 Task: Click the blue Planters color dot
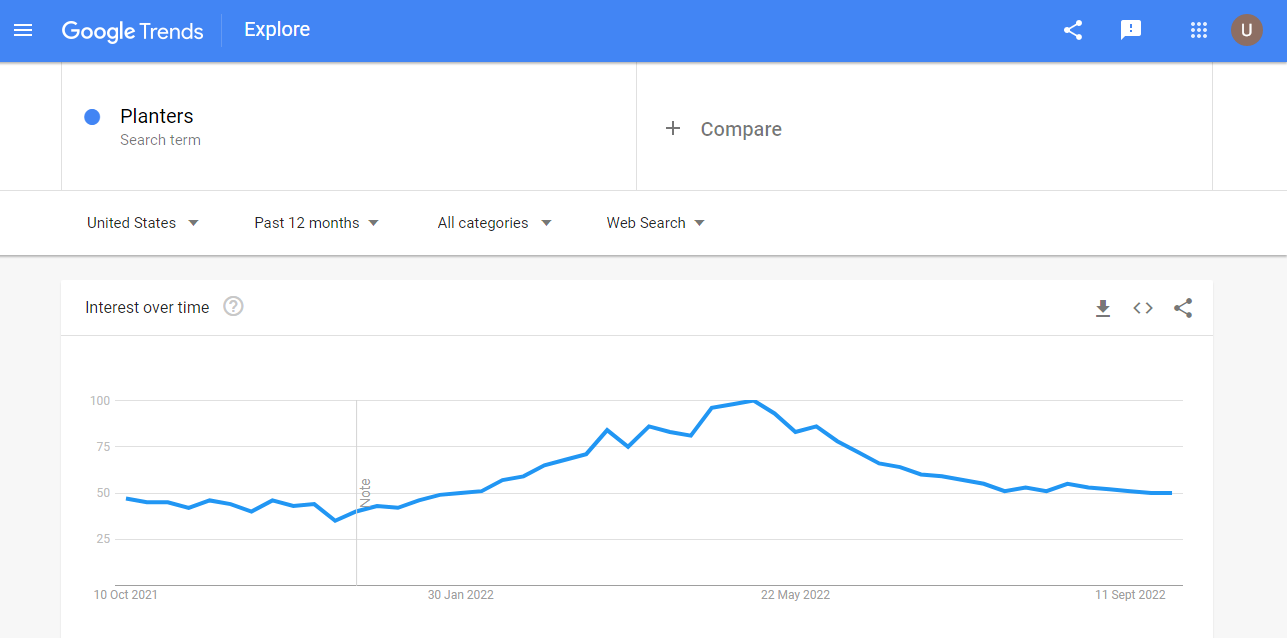coord(93,117)
